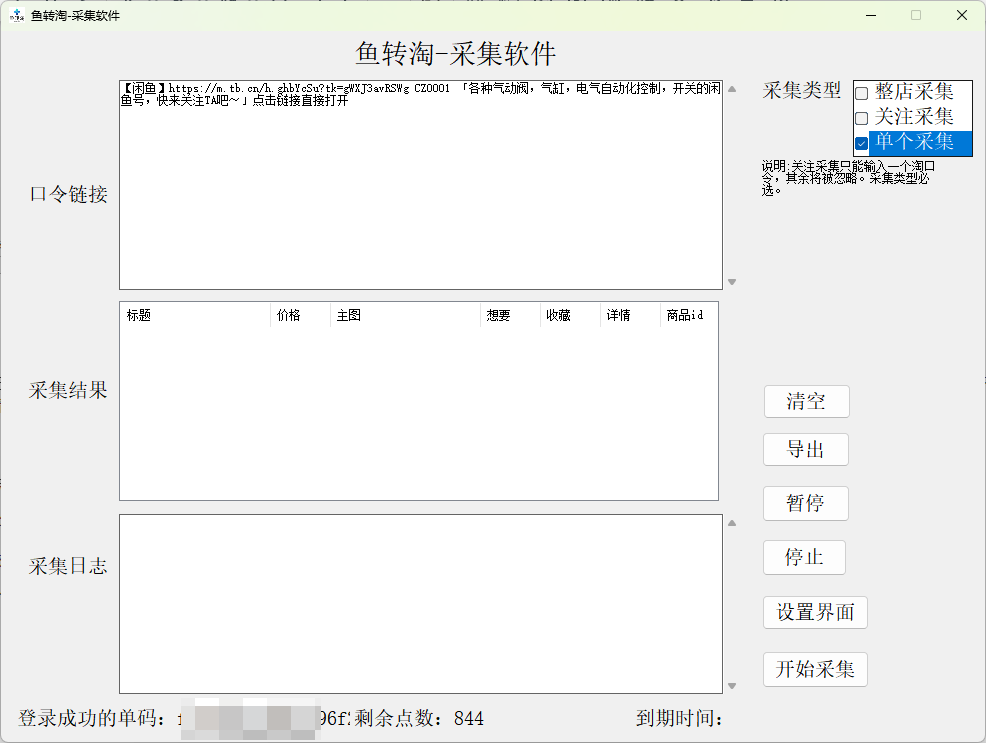Viewport: 986px width, 743px height.
Task: Sort results by the 标题 column header
Action: pyautogui.click(x=195, y=315)
